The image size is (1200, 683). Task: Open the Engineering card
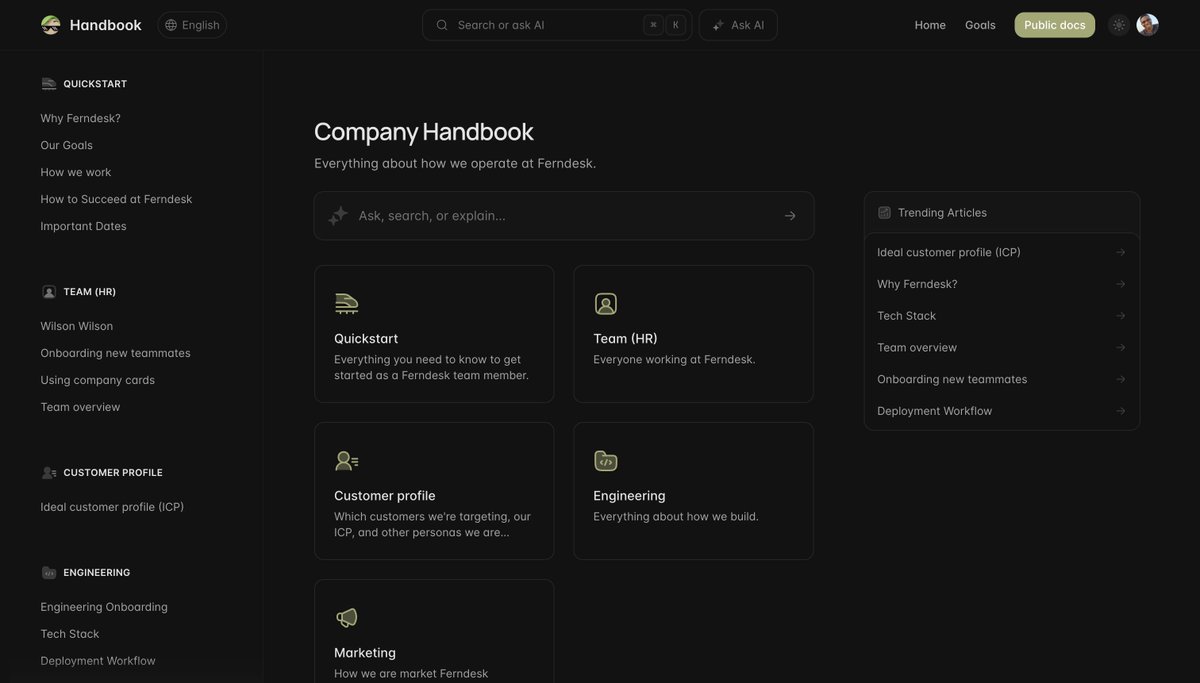[x=693, y=491]
